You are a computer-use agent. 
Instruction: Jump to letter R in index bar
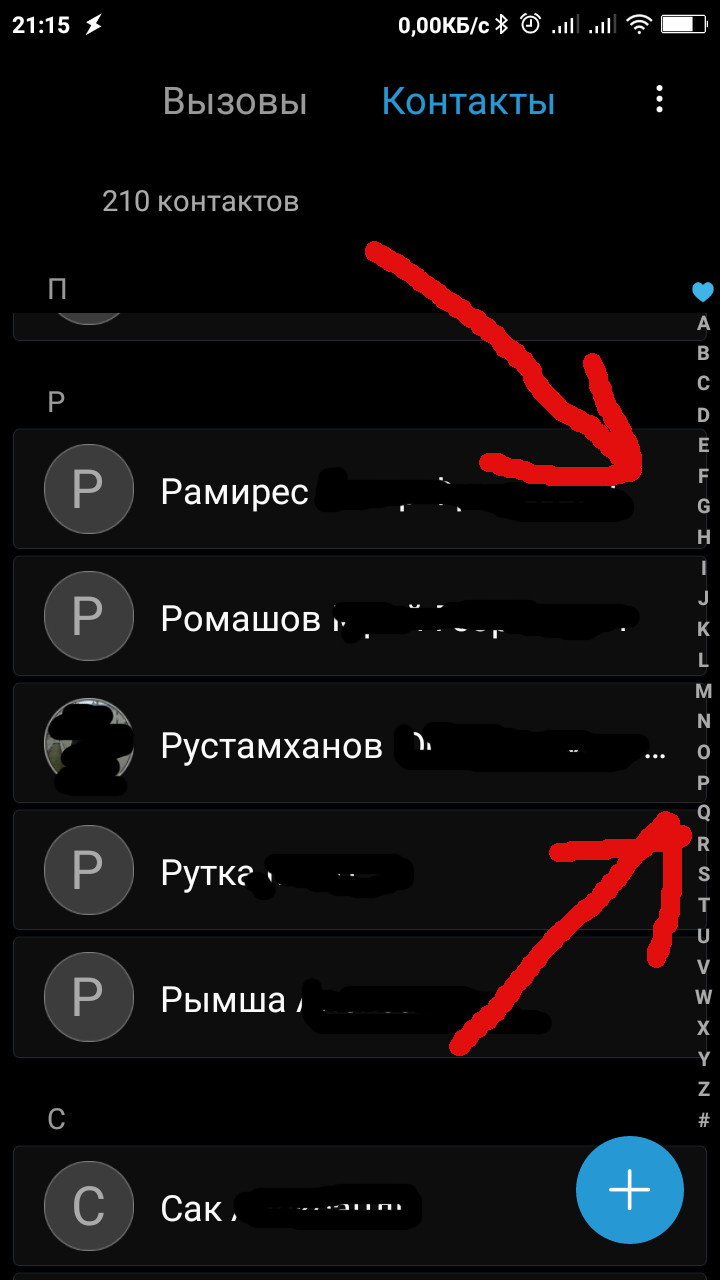(703, 844)
